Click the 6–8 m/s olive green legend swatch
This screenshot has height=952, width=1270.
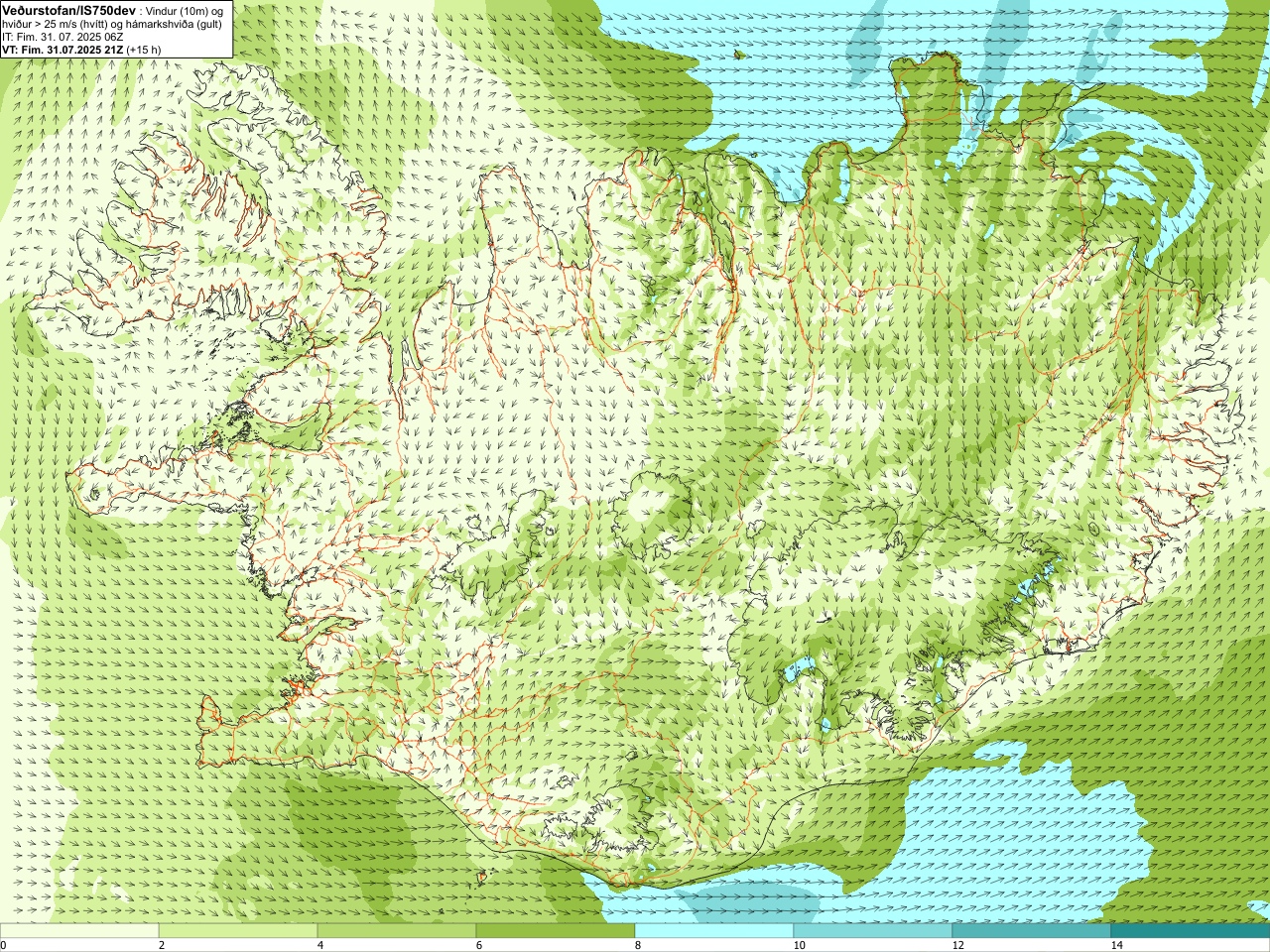coord(556,931)
